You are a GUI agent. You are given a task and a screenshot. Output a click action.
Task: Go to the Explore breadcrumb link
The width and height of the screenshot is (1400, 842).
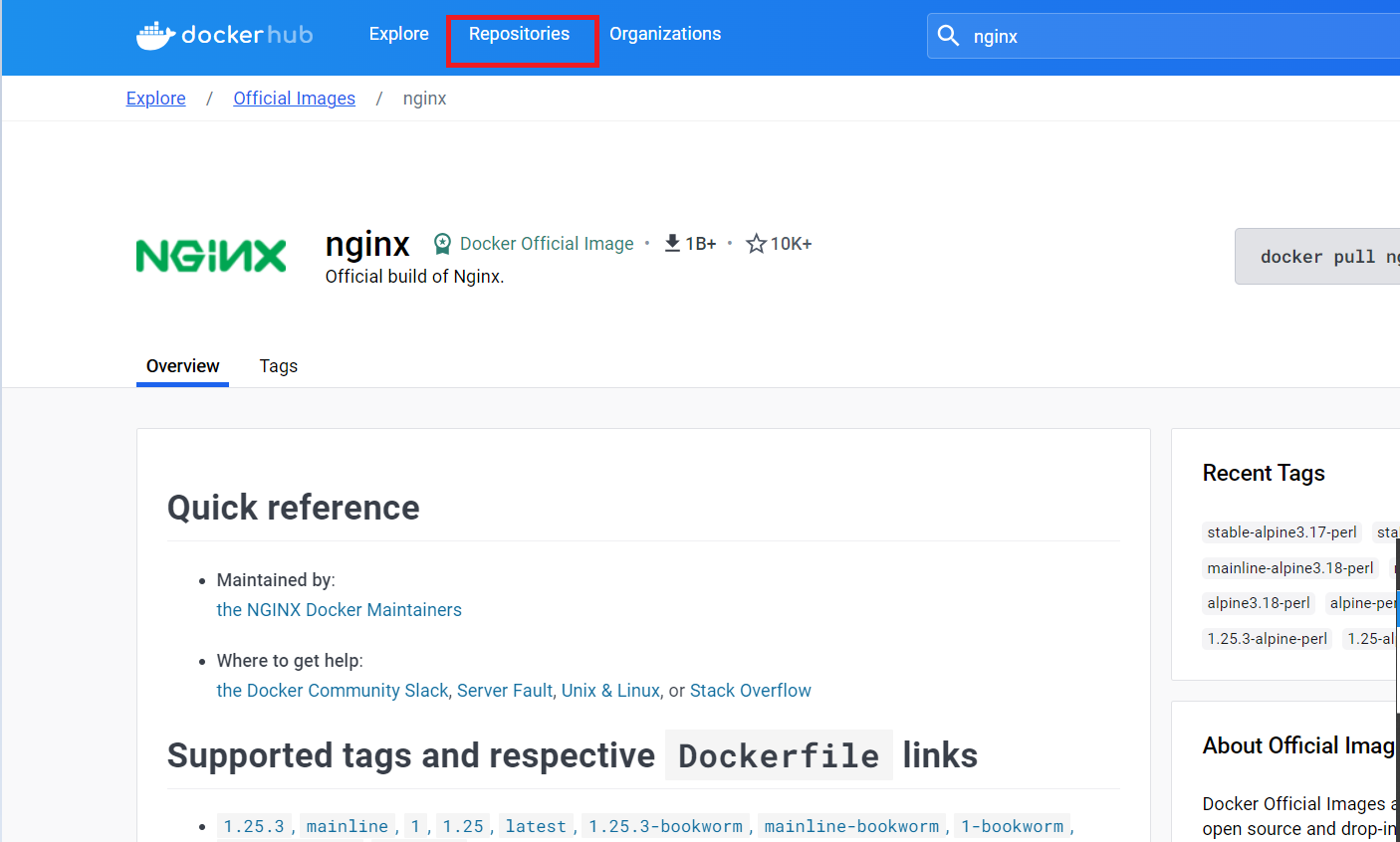[156, 99]
